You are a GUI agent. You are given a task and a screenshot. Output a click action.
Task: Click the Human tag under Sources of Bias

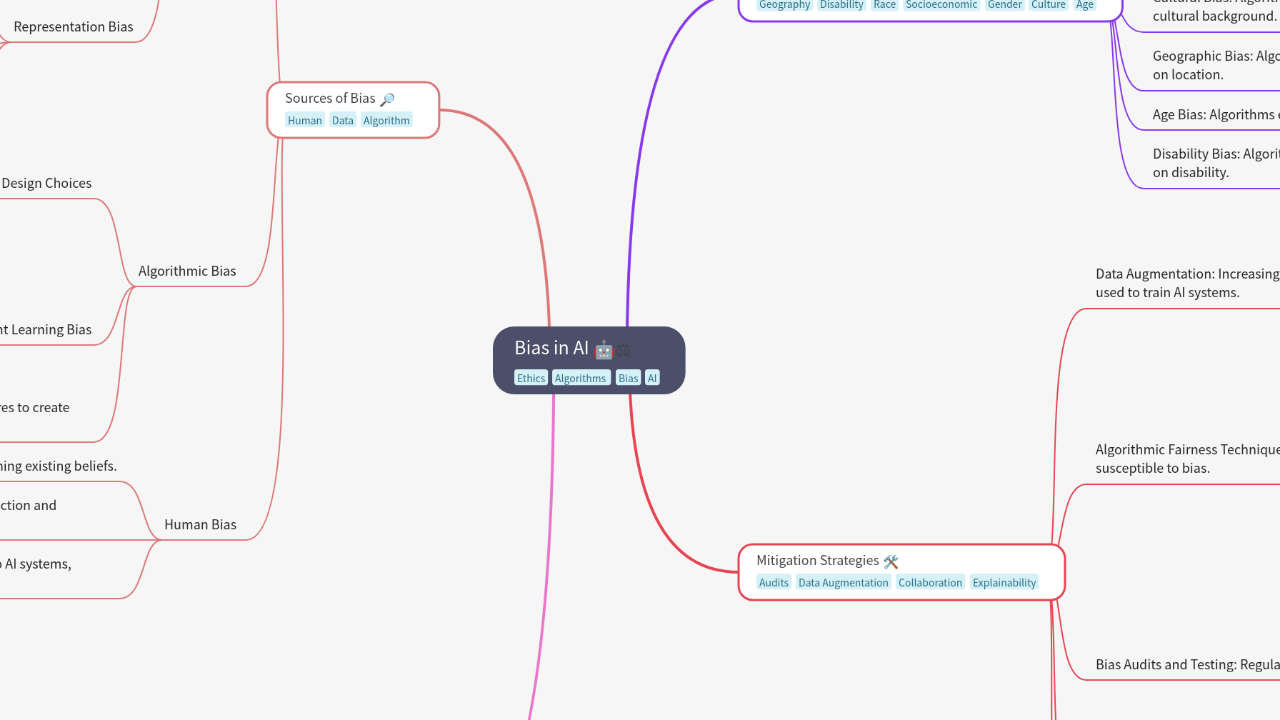[305, 120]
